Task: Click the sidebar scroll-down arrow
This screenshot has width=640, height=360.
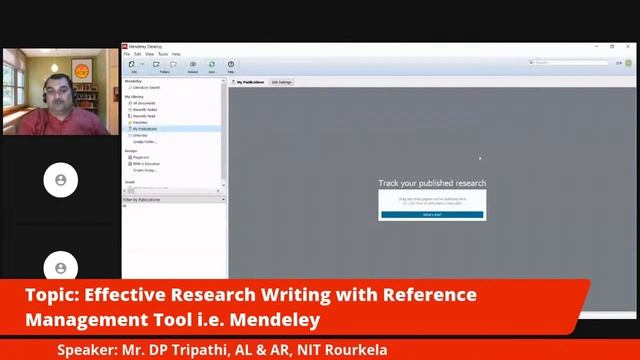Action: [223, 185]
